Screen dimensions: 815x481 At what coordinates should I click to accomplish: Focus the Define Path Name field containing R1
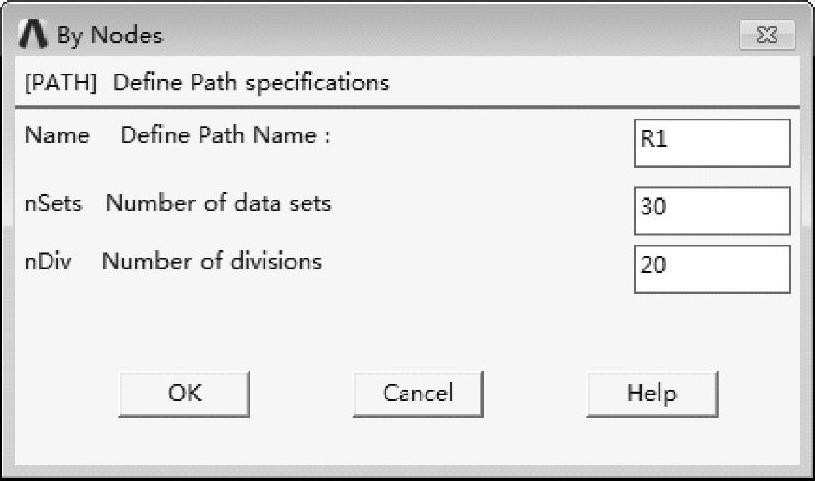[x=711, y=142]
